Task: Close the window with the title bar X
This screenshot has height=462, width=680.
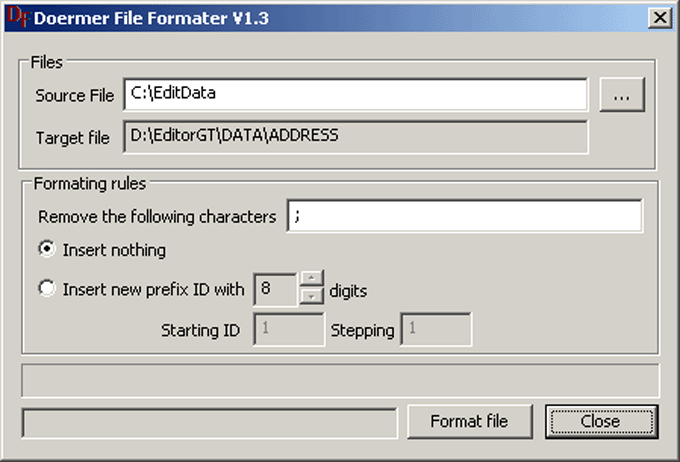Action: [658, 17]
